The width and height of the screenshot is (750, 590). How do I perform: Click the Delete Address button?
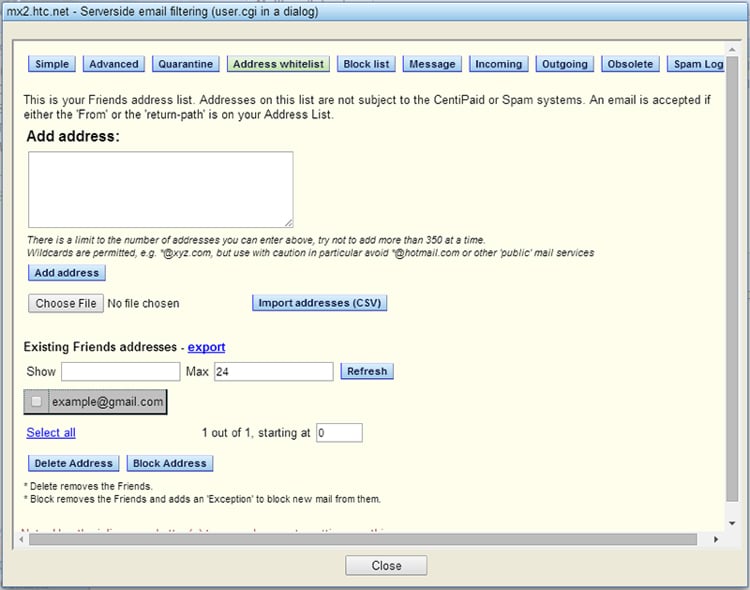point(74,463)
